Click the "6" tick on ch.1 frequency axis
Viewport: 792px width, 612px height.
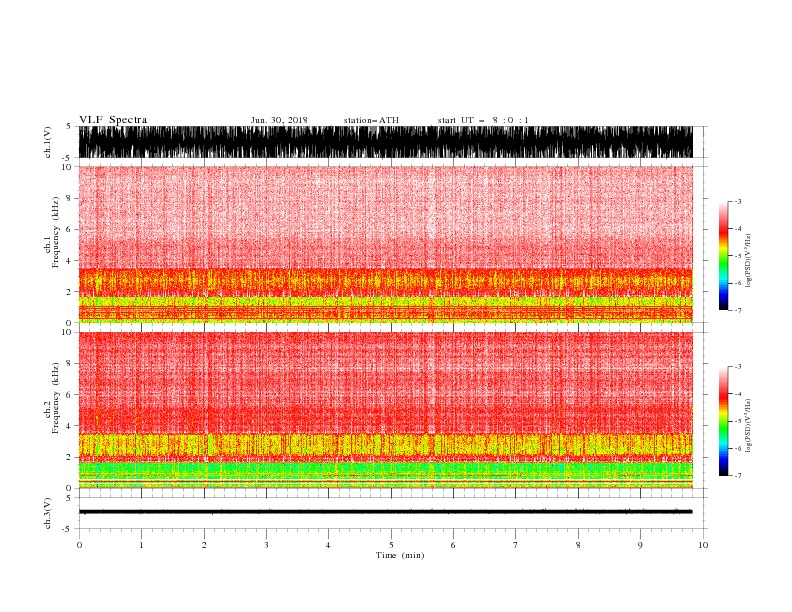[x=69, y=229]
